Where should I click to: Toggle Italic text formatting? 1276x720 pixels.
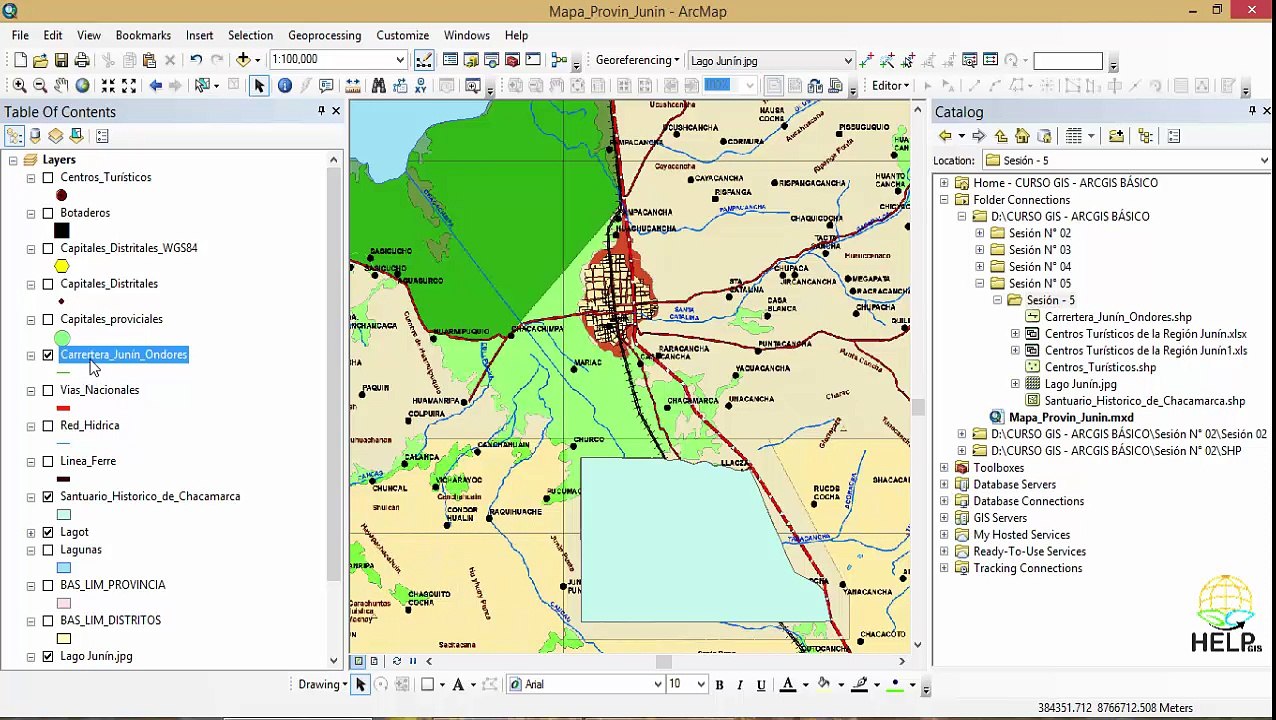[739, 685]
